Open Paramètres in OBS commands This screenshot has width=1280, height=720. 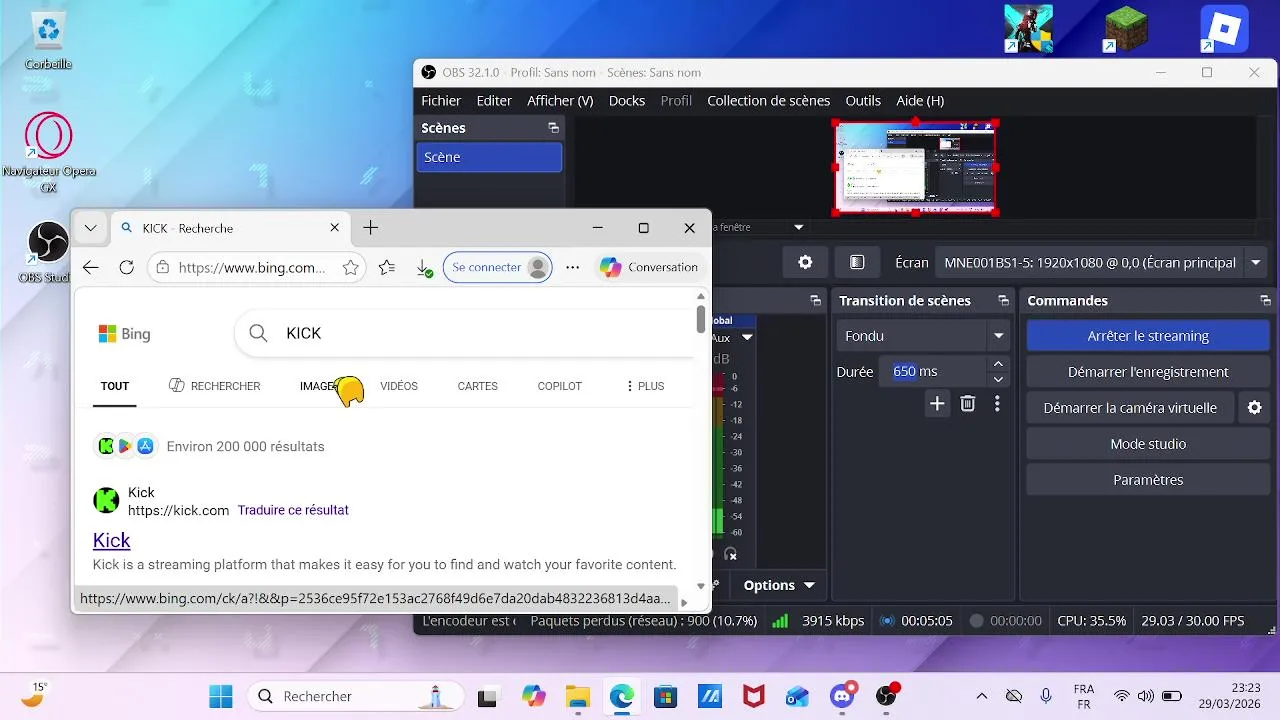[x=1148, y=480]
